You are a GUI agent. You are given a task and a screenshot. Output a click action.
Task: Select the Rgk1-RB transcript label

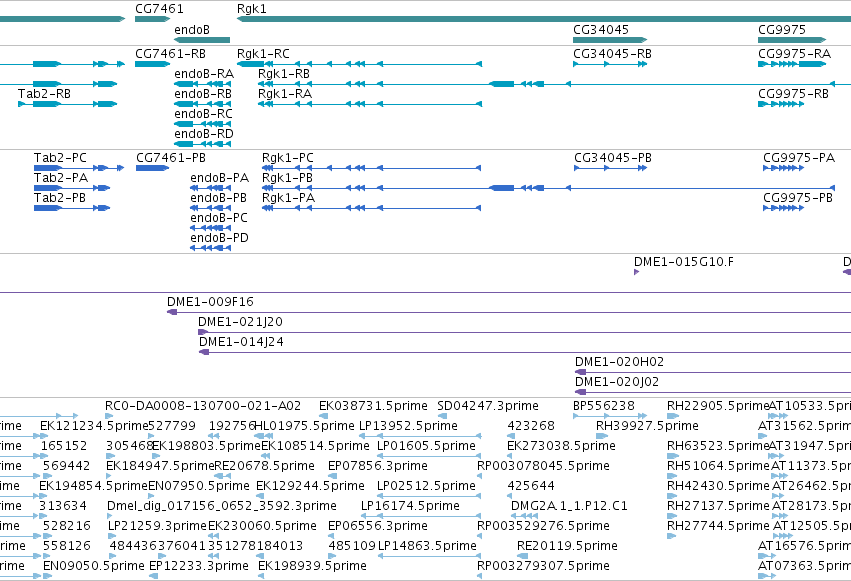pyautogui.click(x=284, y=74)
